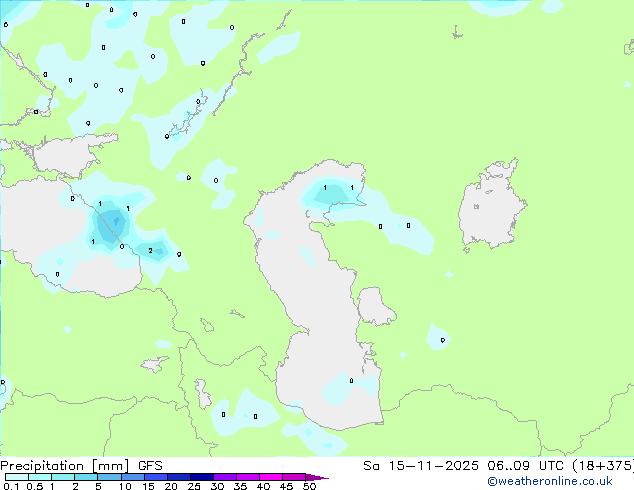Viewport: 634px width, 490px height.
Task: Click the legend swatch between 10 and 15
Action: point(132,477)
